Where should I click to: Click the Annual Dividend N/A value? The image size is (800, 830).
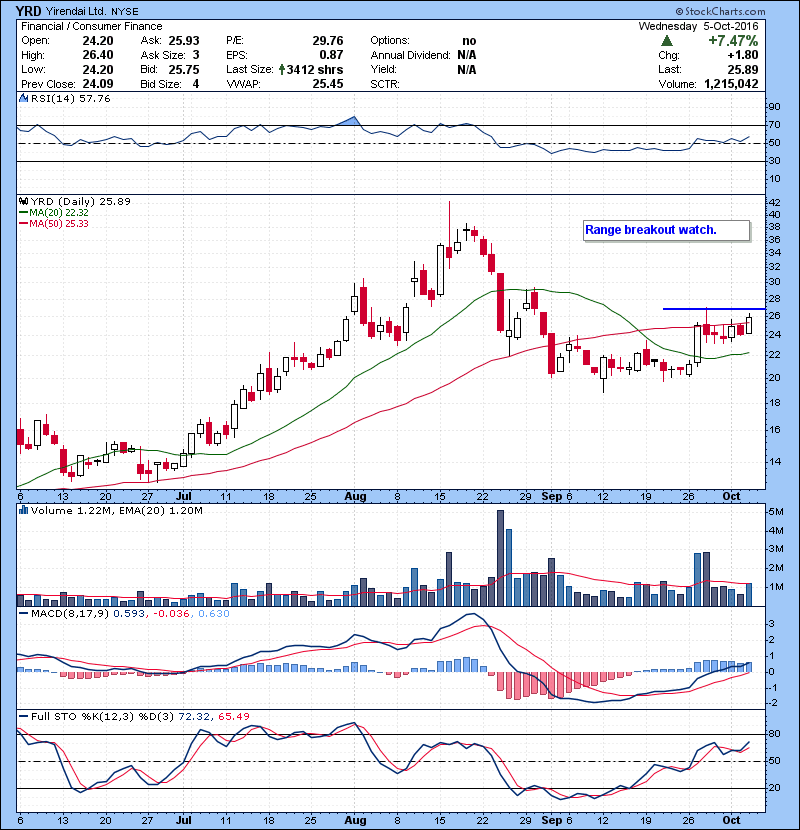(466, 55)
